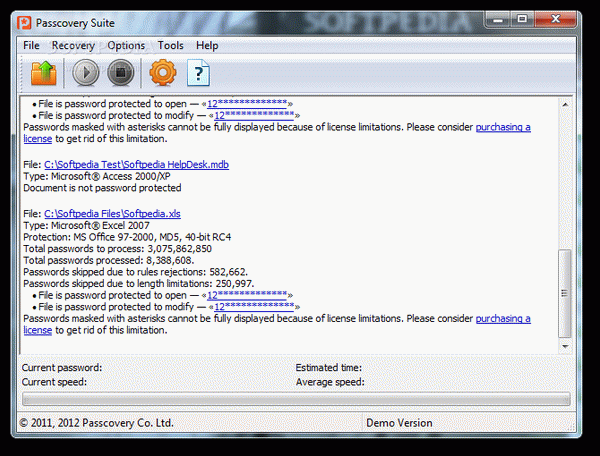The width and height of the screenshot is (600, 456).
Task: Click 'Demo Version' in the status bar
Action: click(399, 423)
